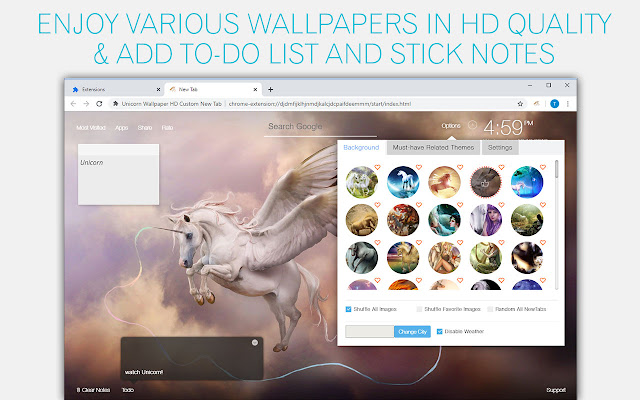Click the Rate link
This screenshot has width=640, height=400.
[167, 128]
